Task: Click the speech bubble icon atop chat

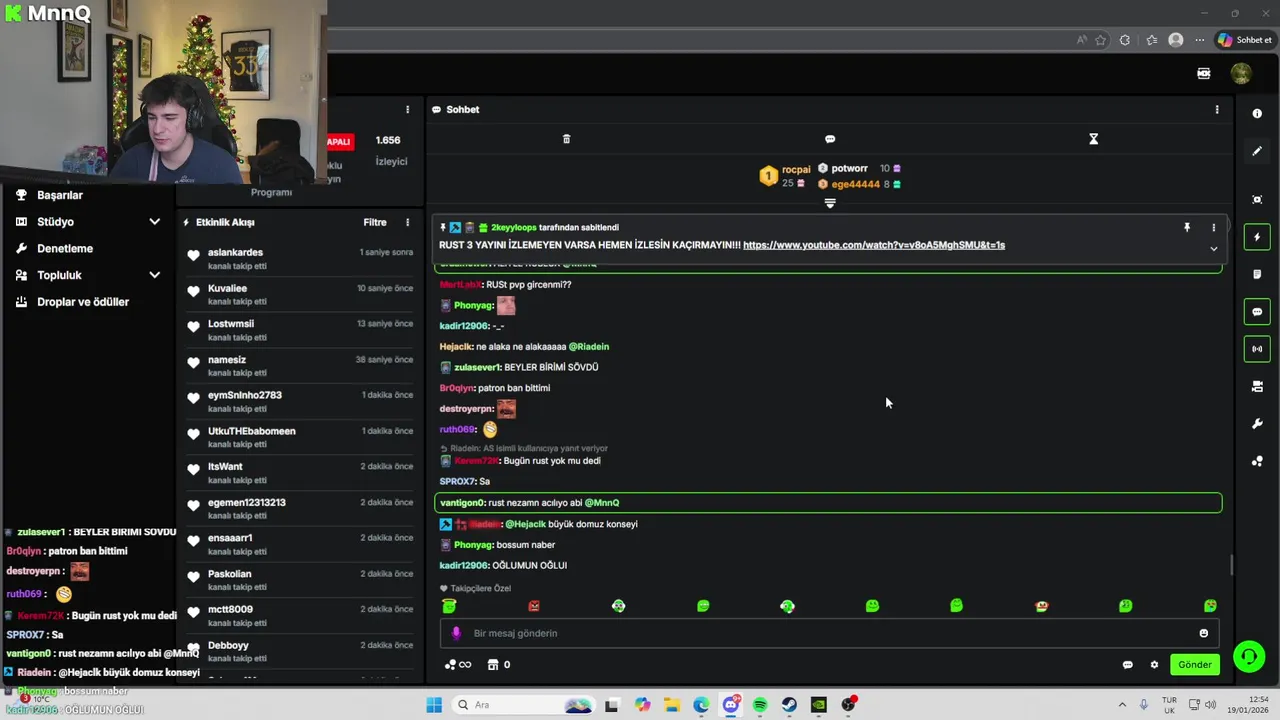Action: [830, 139]
